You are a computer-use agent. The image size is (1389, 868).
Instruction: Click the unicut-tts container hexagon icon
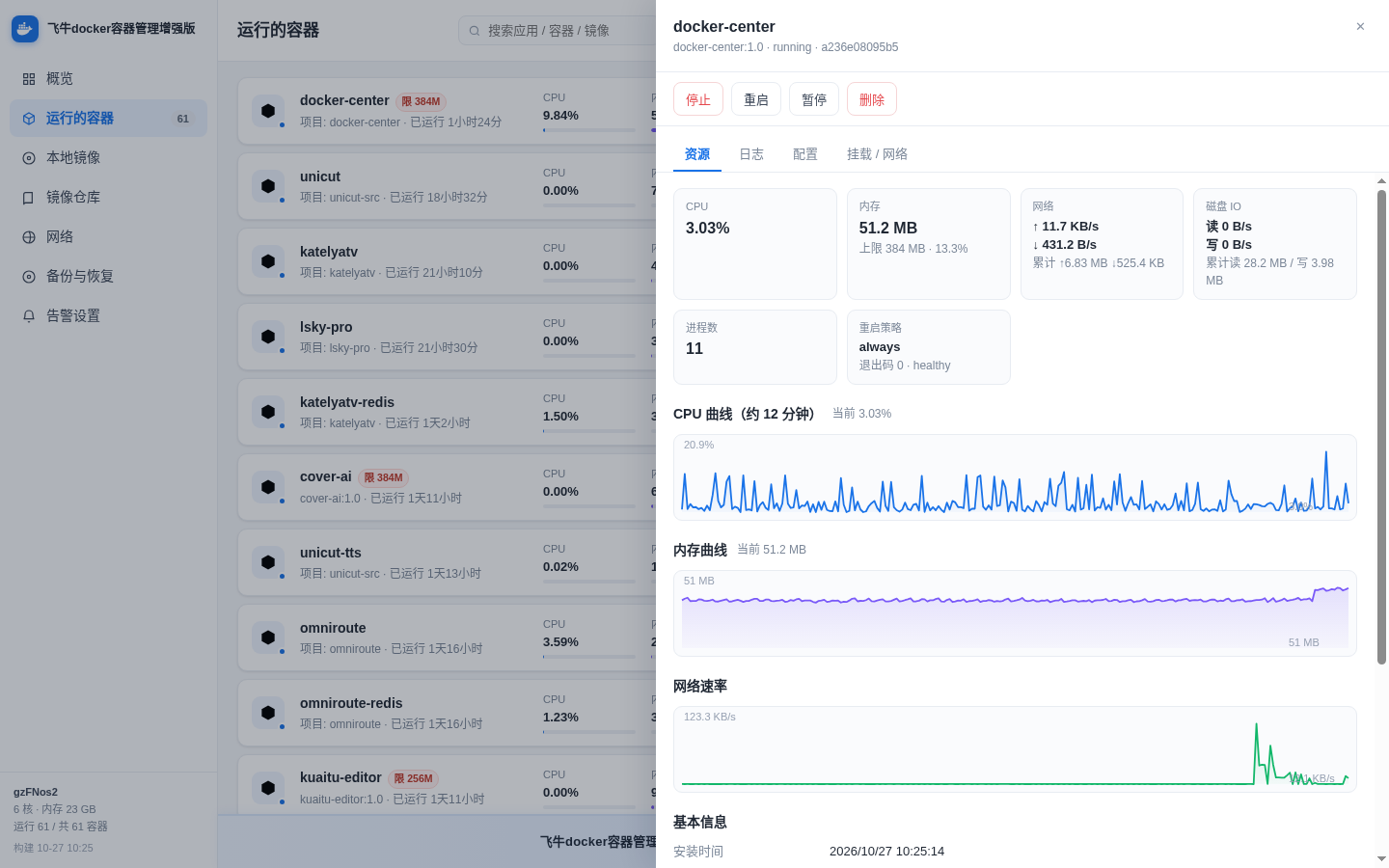(268, 562)
